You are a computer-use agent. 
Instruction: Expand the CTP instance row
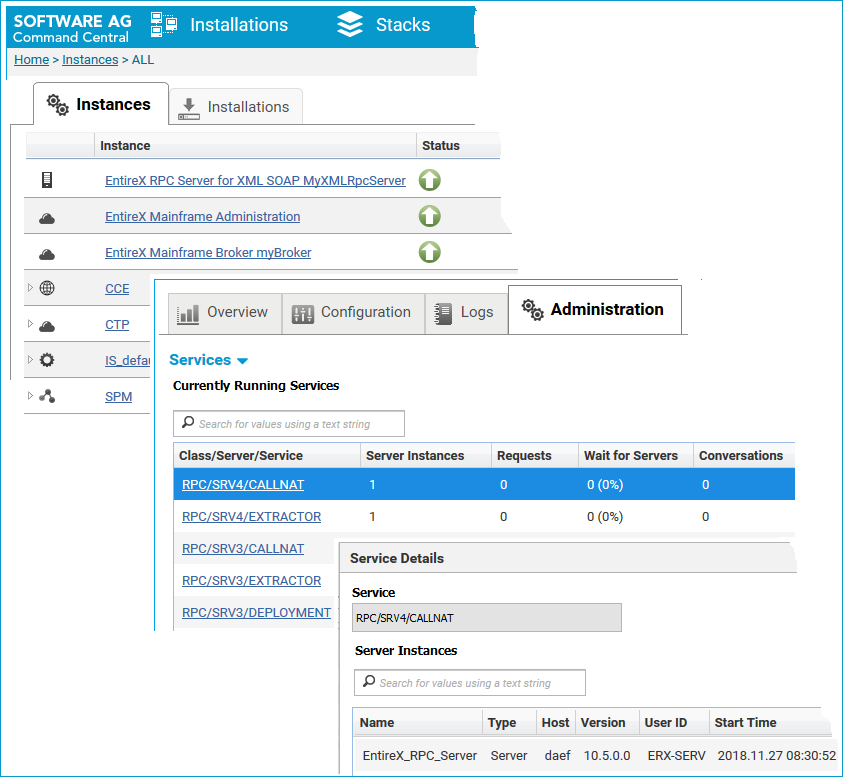[x=30, y=324]
